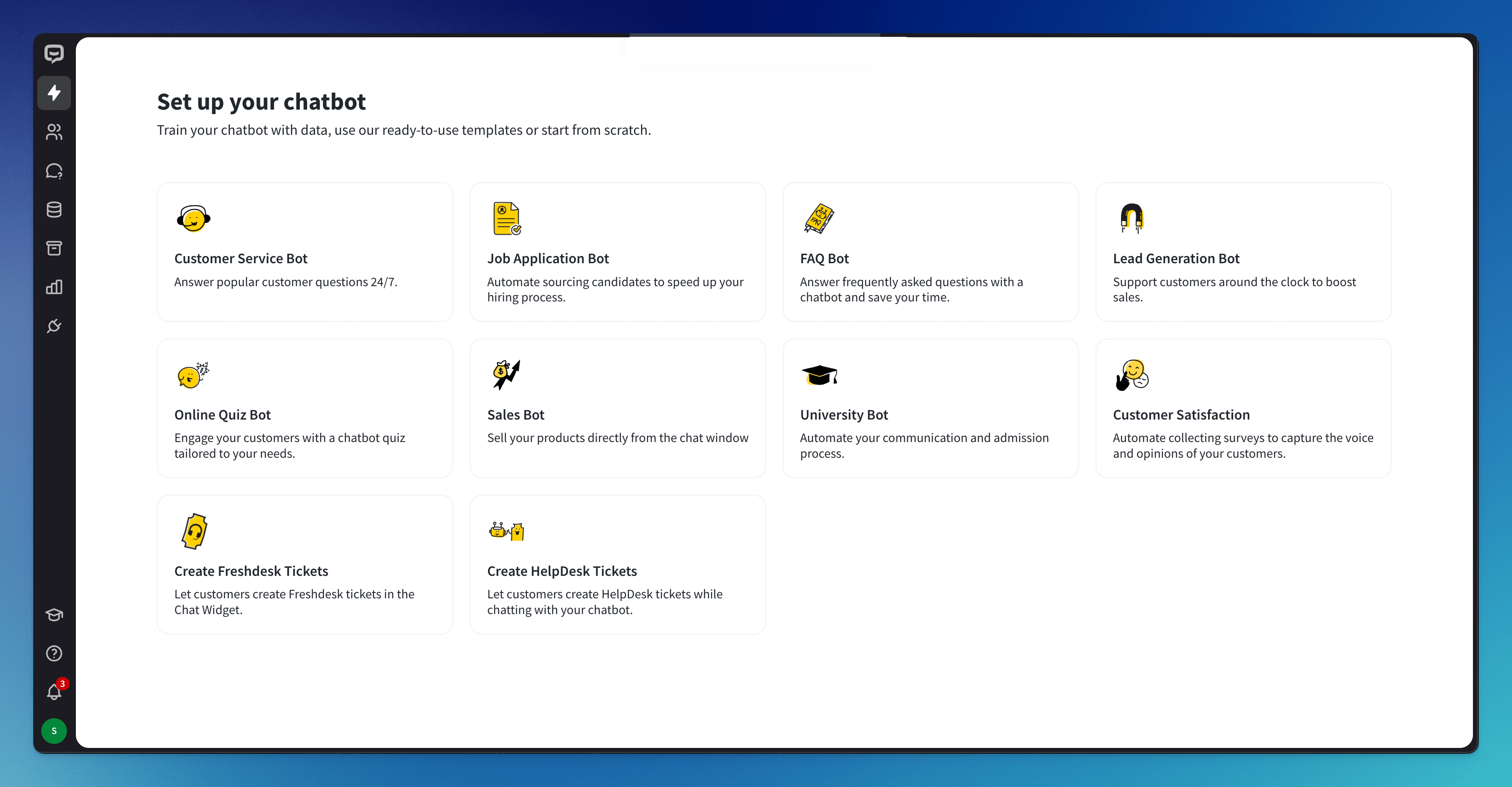Select the Lead Generation Bot template
The image size is (1512, 787).
pos(1243,252)
